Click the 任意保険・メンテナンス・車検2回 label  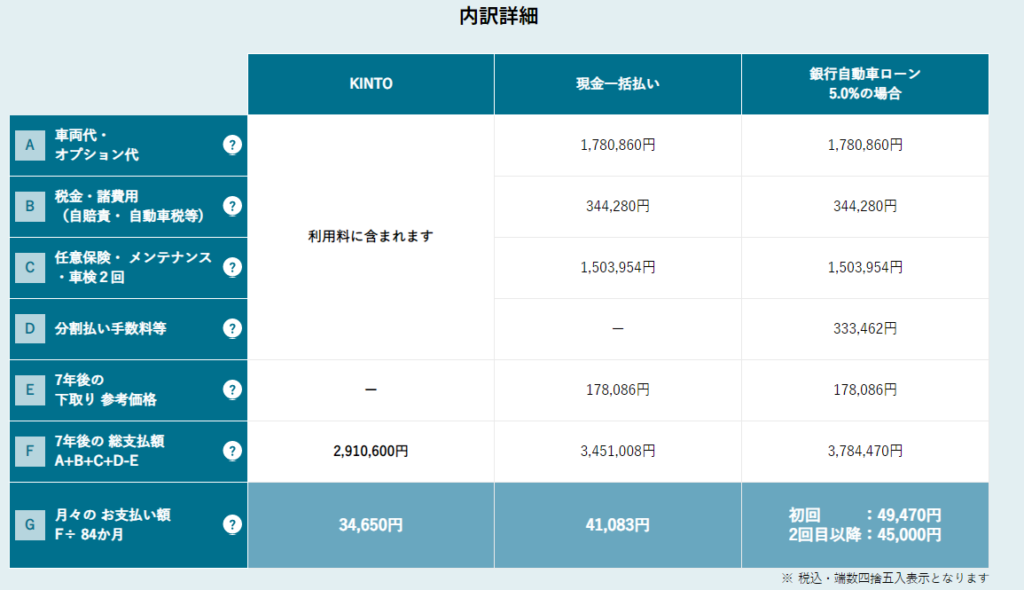pyautogui.click(x=133, y=267)
